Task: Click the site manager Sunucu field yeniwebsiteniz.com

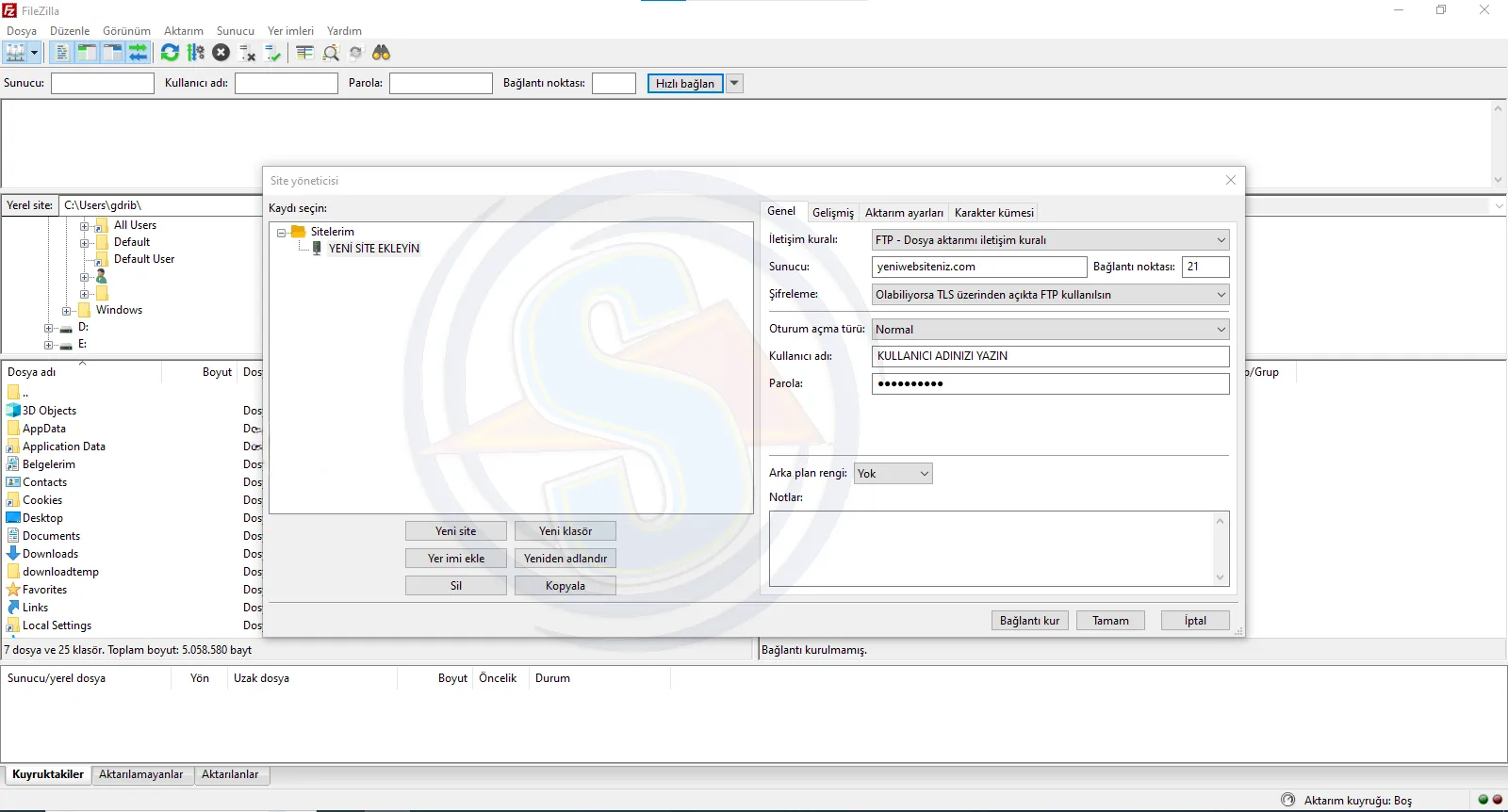Action: click(x=979, y=267)
